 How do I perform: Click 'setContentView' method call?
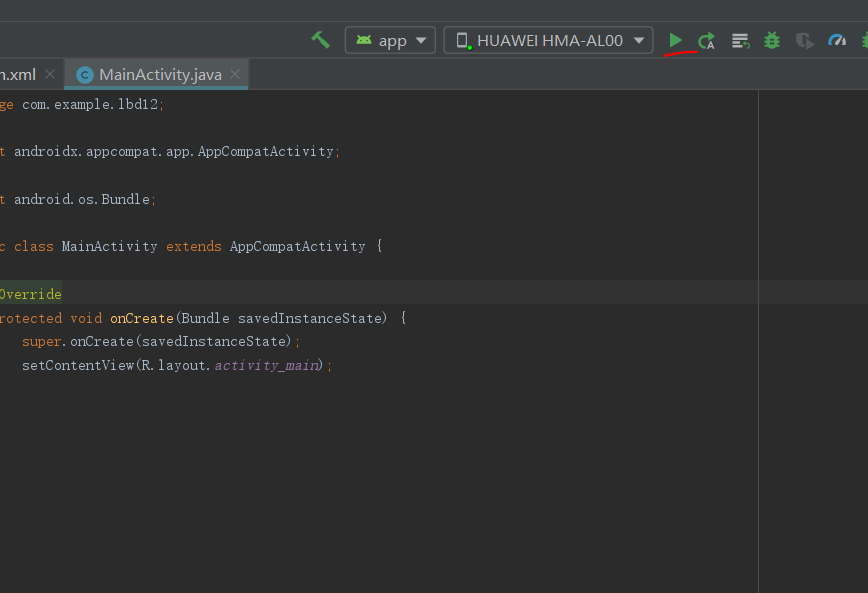pyautogui.click(x=78, y=365)
